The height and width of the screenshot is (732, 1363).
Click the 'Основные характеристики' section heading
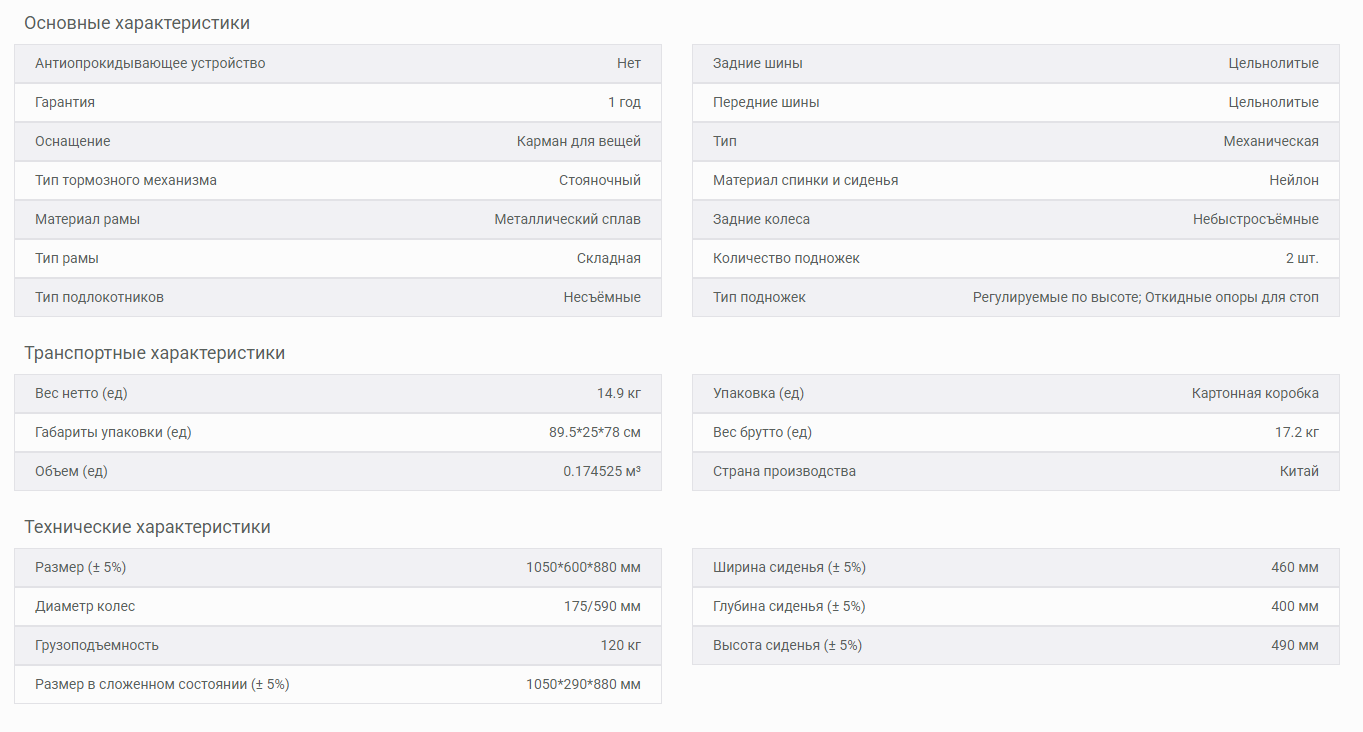[137, 23]
